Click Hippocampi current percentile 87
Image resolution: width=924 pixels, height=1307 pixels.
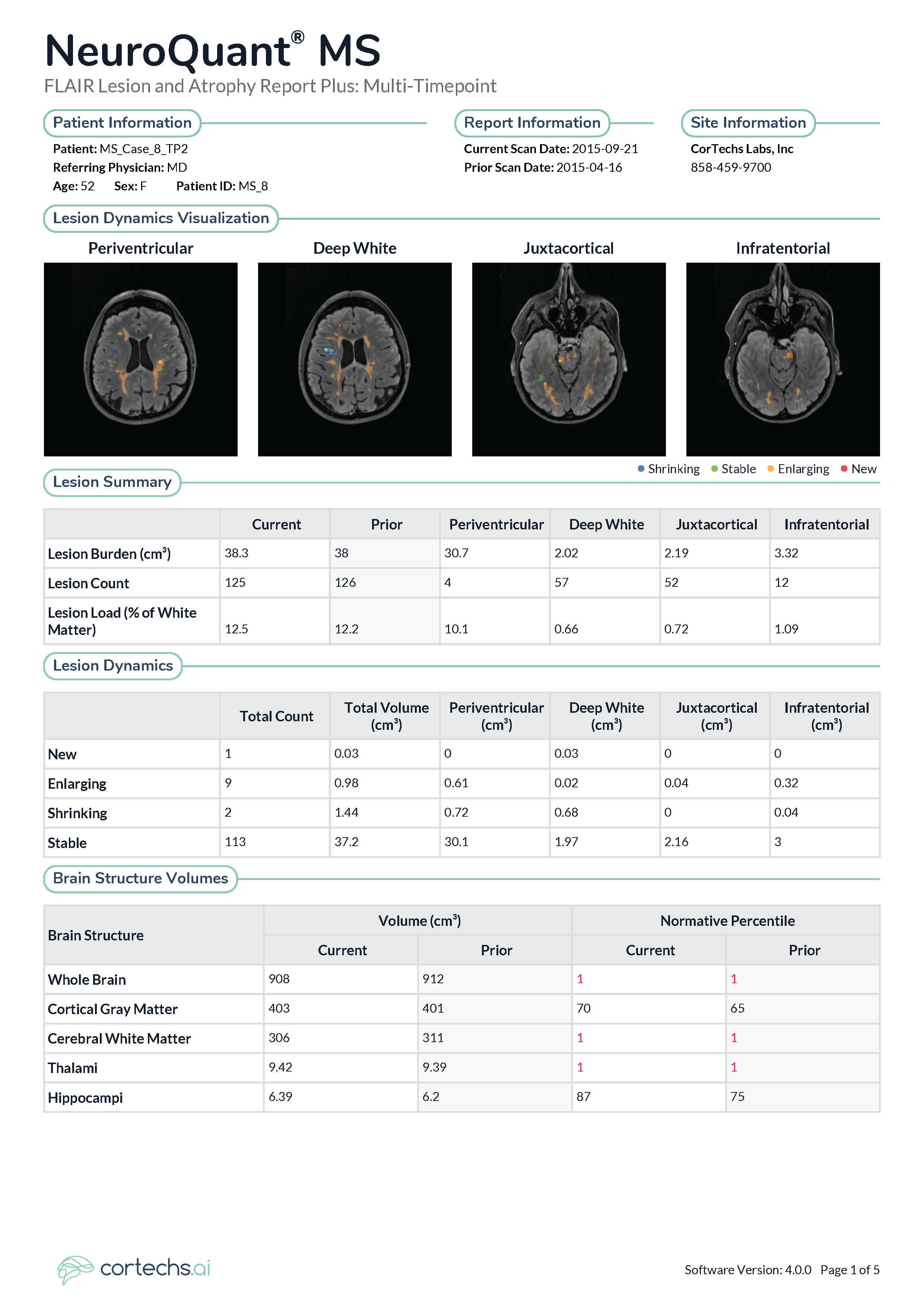584,1098
